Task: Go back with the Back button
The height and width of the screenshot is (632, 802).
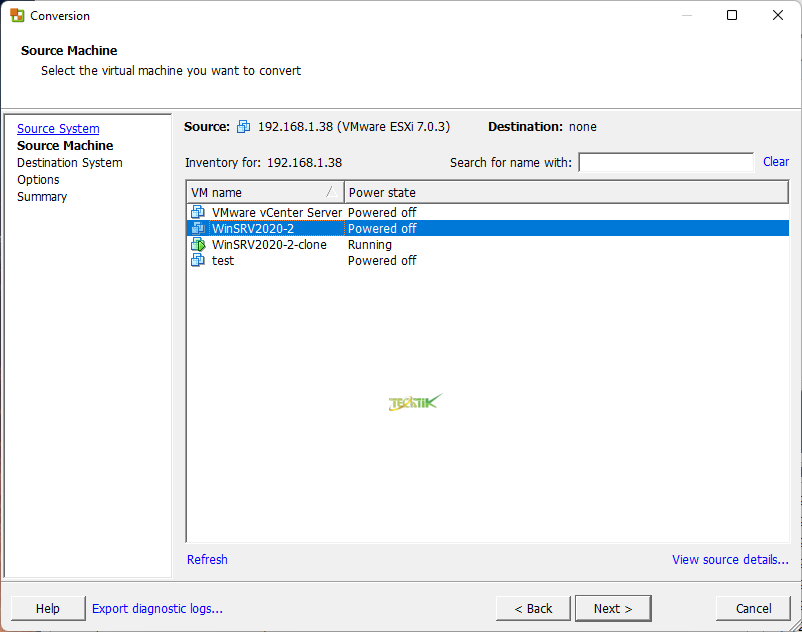Action: pyautogui.click(x=533, y=608)
